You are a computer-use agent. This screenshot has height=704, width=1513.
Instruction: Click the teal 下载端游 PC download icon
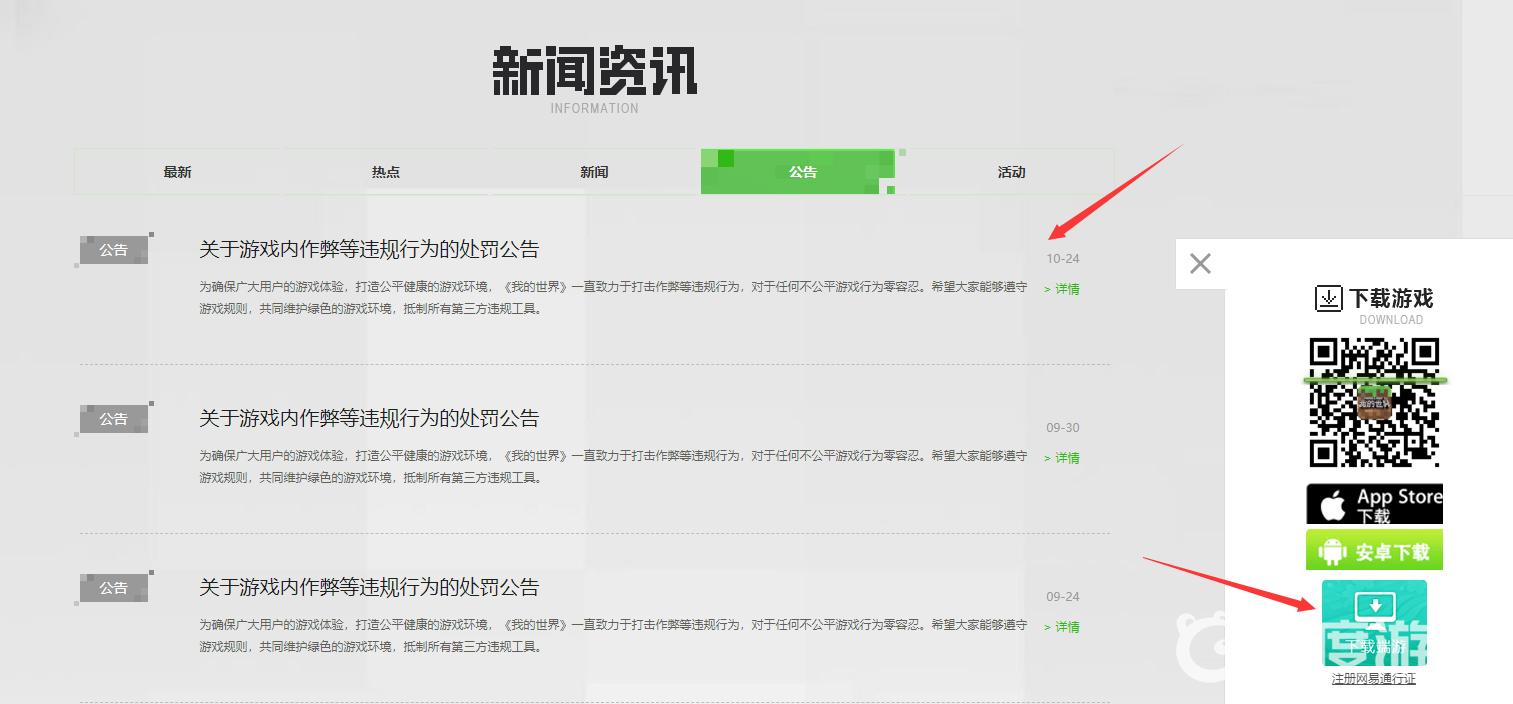(x=1374, y=622)
